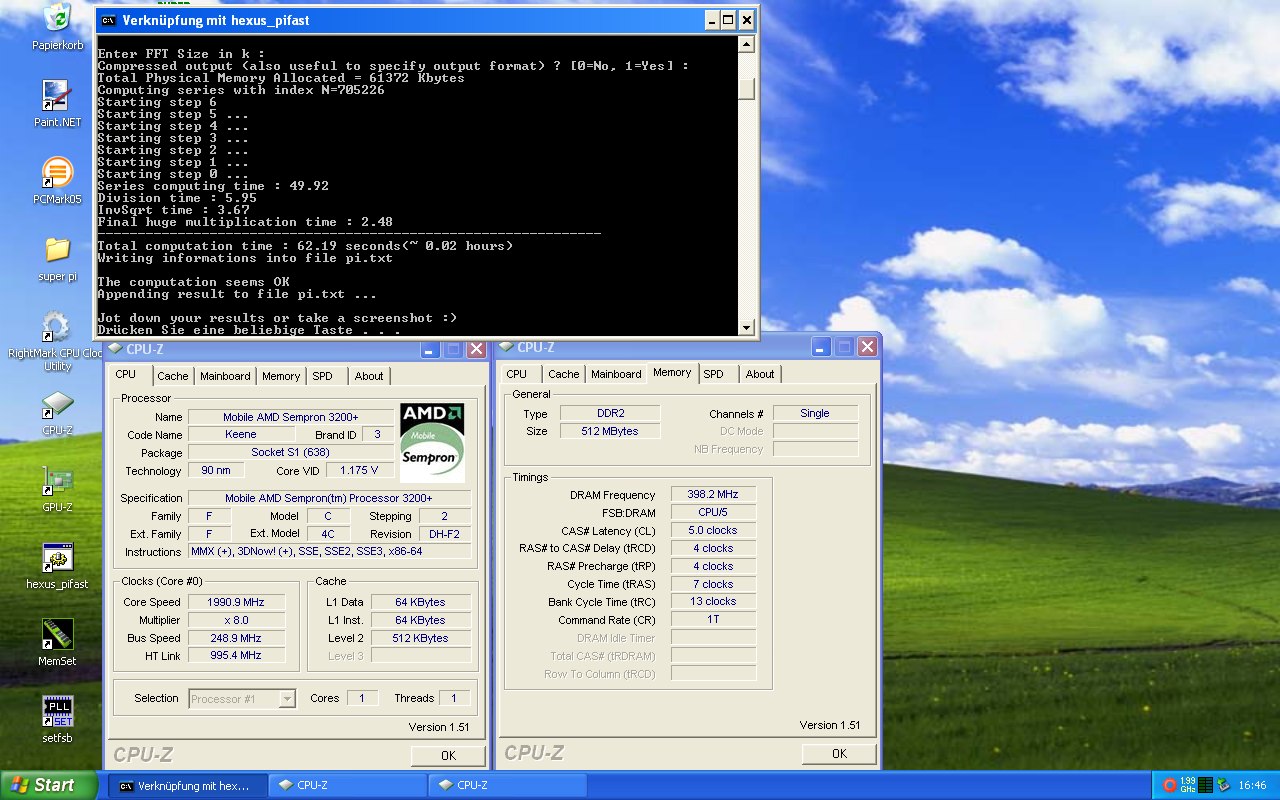Click Package Socket S1 (638) value
The height and width of the screenshot is (800, 1280).
[291, 453]
